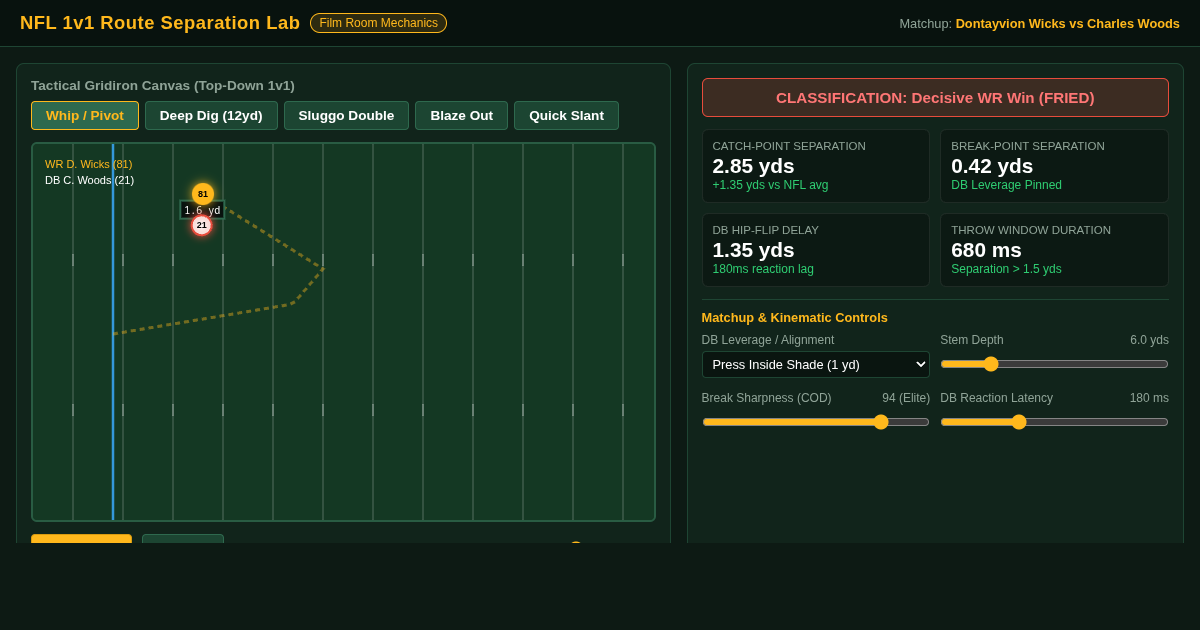Select the Whip / Pivot route tab
1200x630 pixels.
pos(85,115)
